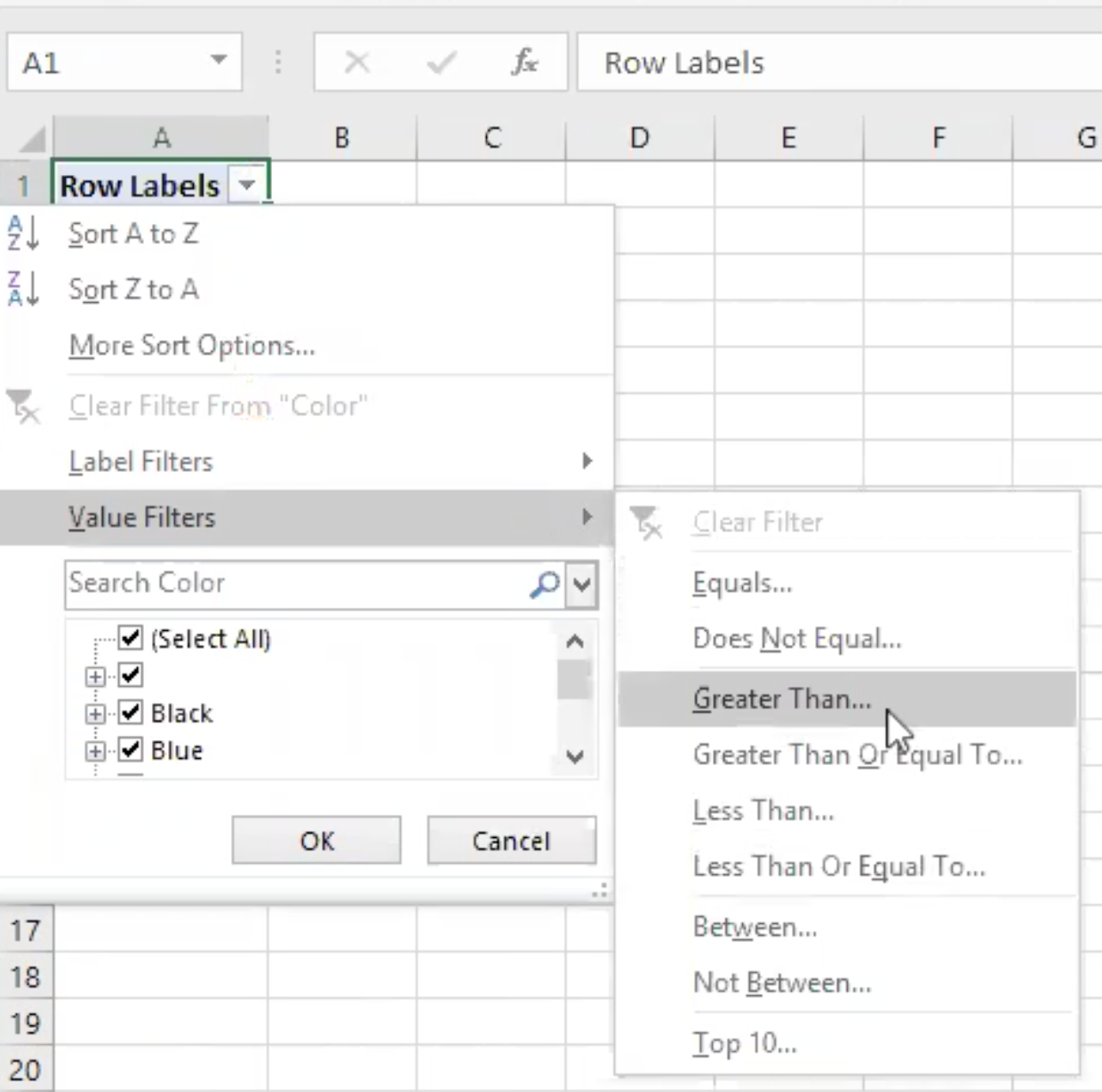
Task: Choose Between... filter
Action: tap(847, 927)
